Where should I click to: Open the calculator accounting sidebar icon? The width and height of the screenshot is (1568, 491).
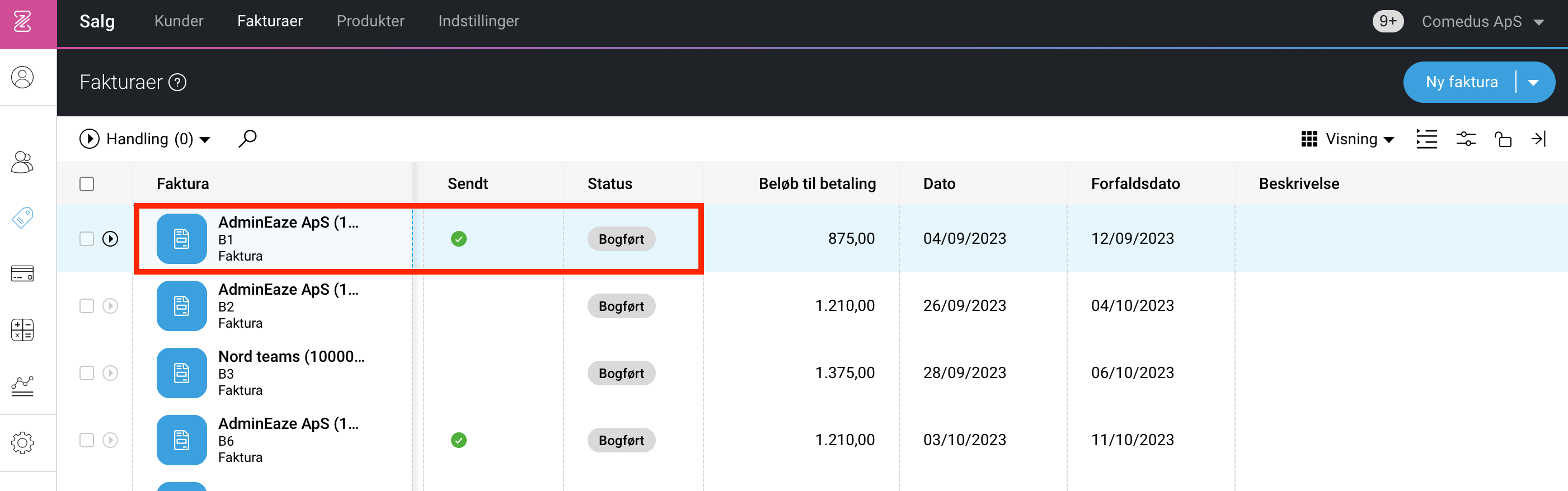pos(22,330)
